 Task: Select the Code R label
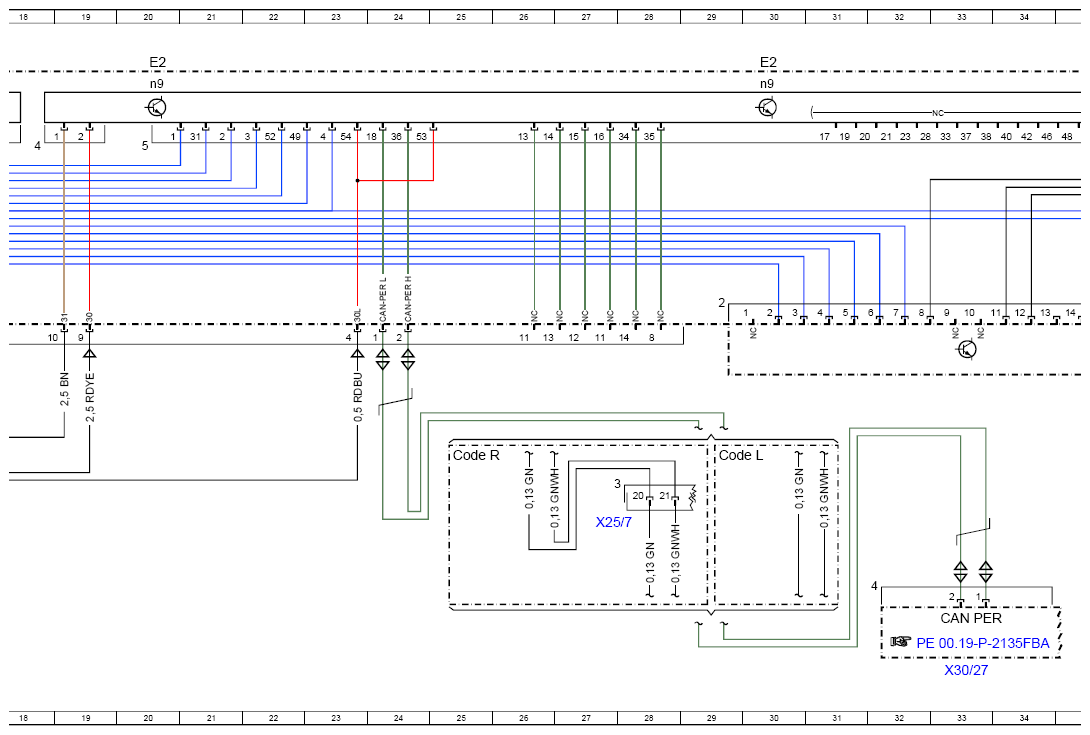click(476, 455)
